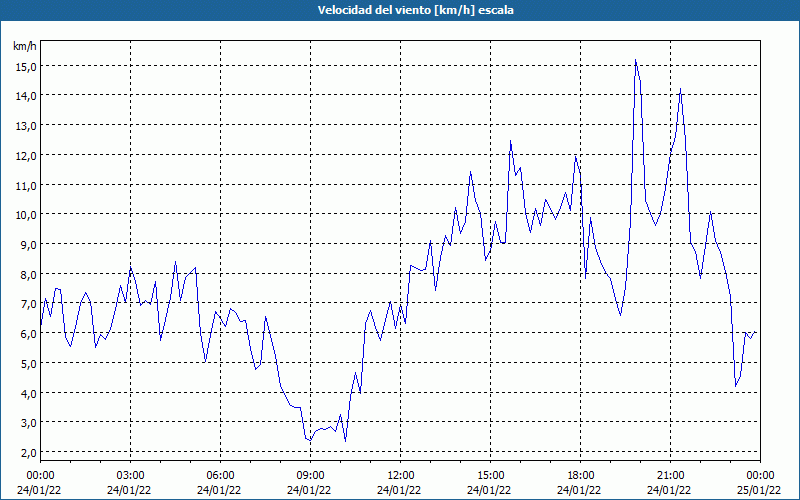Click the highest wind peak above 15 km/h
Image resolution: width=800 pixels, height=500 pixels.
point(635,60)
